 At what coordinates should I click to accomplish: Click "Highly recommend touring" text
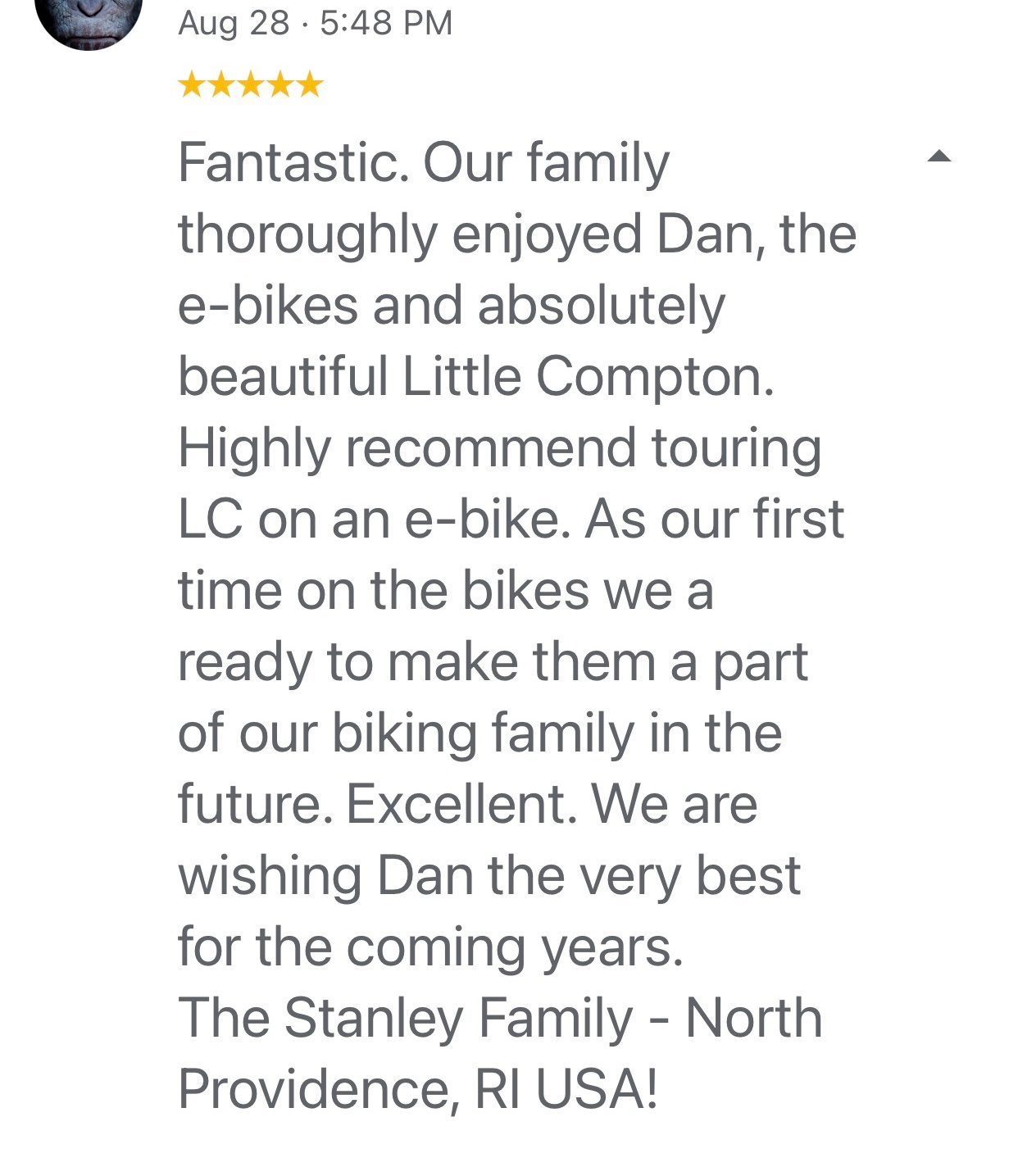499,448
